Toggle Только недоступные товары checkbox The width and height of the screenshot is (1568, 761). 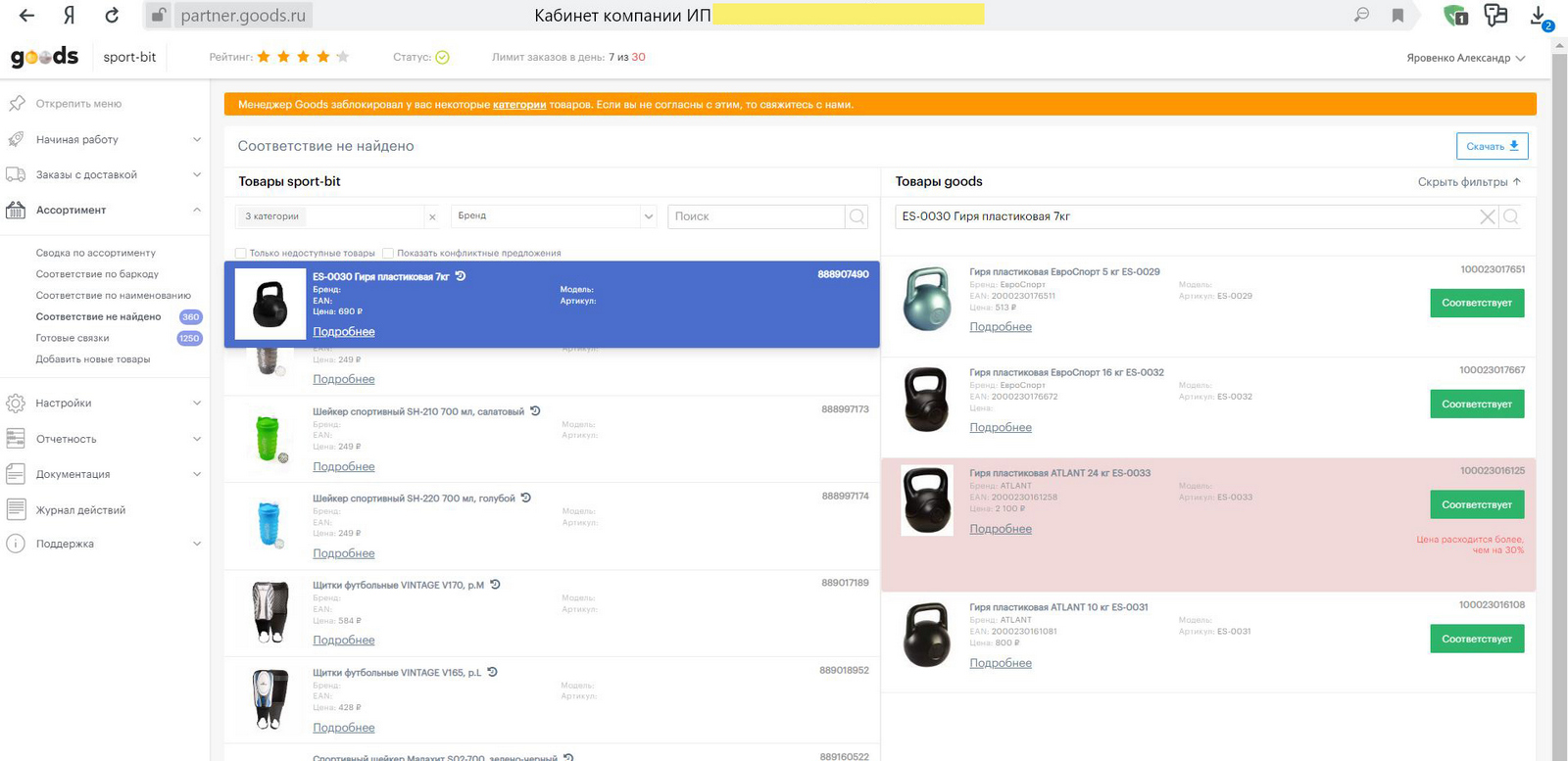point(240,253)
